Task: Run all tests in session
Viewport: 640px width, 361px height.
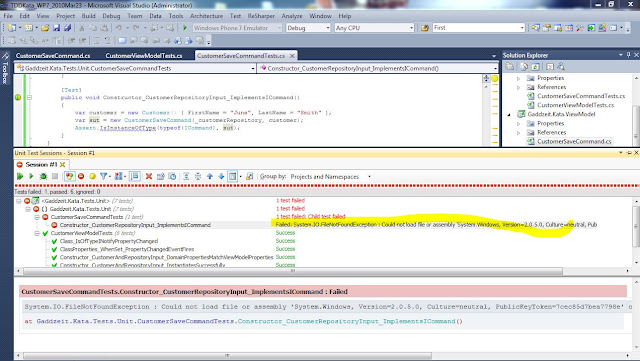Action: tap(20, 176)
